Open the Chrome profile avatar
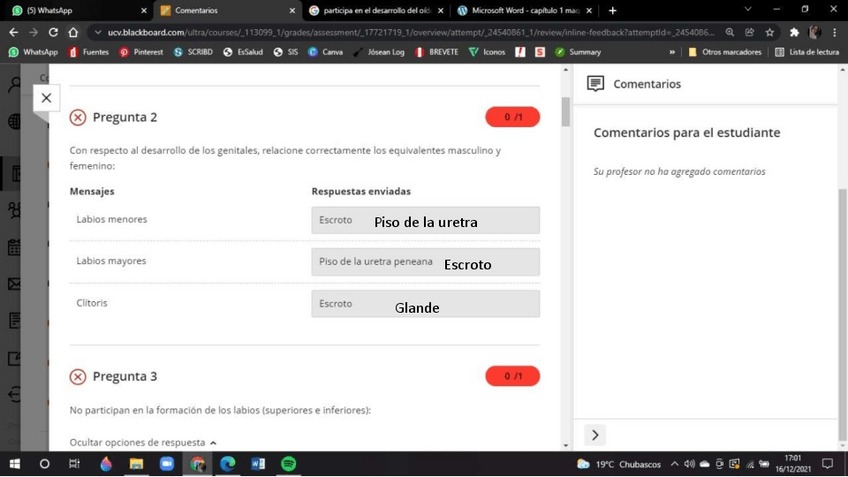Image resolution: width=848 pixels, height=477 pixels. pyautogui.click(x=814, y=32)
